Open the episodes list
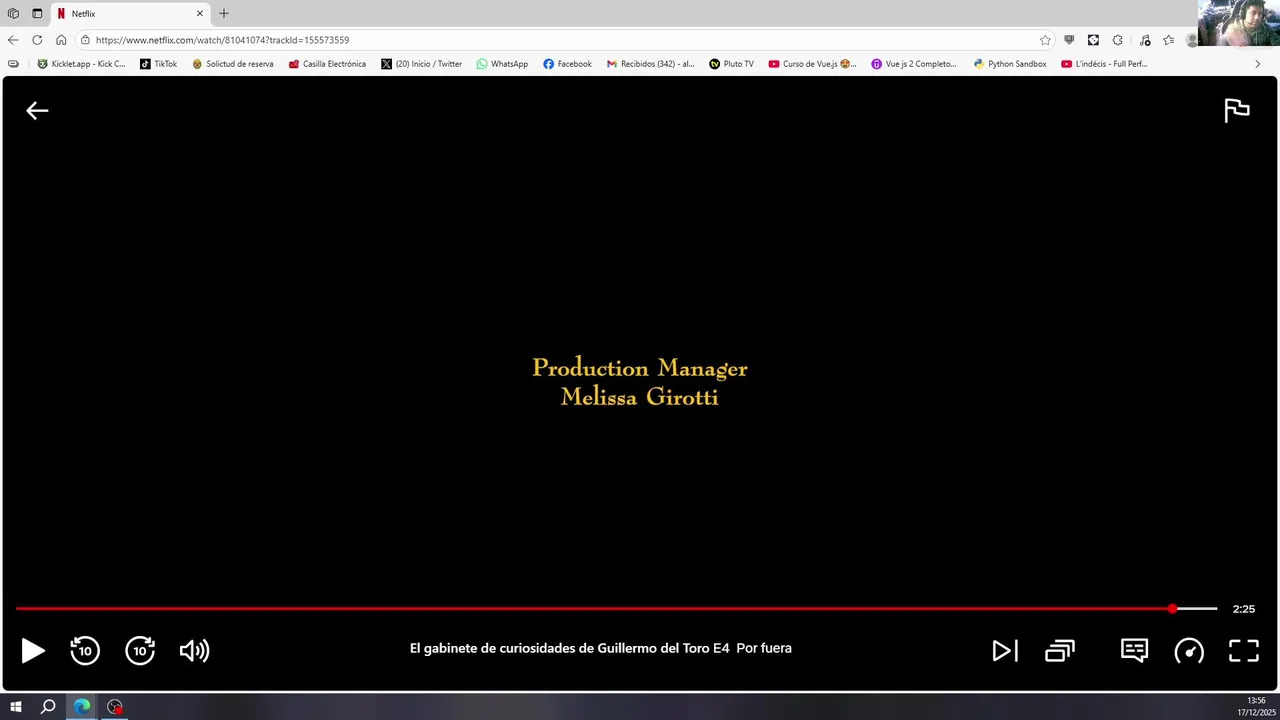This screenshot has width=1280, height=720. click(1060, 651)
